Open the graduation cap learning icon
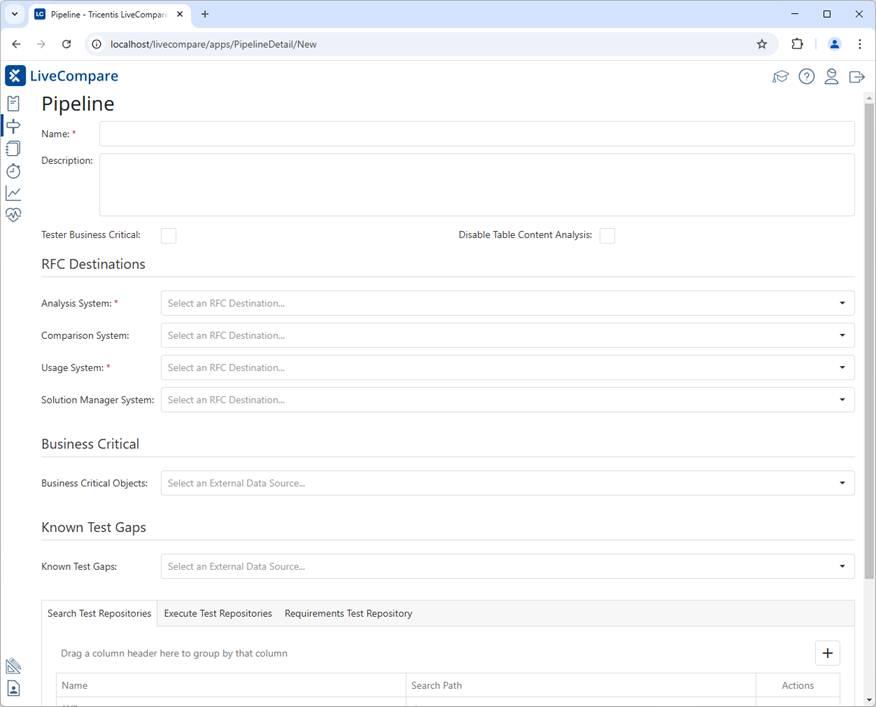The height and width of the screenshot is (707, 876). (781, 76)
